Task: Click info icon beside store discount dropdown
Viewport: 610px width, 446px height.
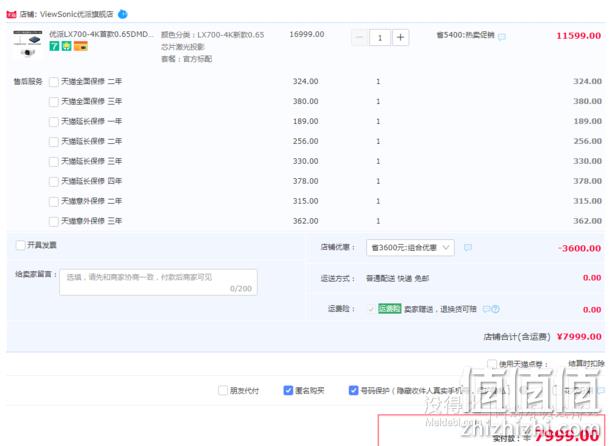Action: point(468,248)
